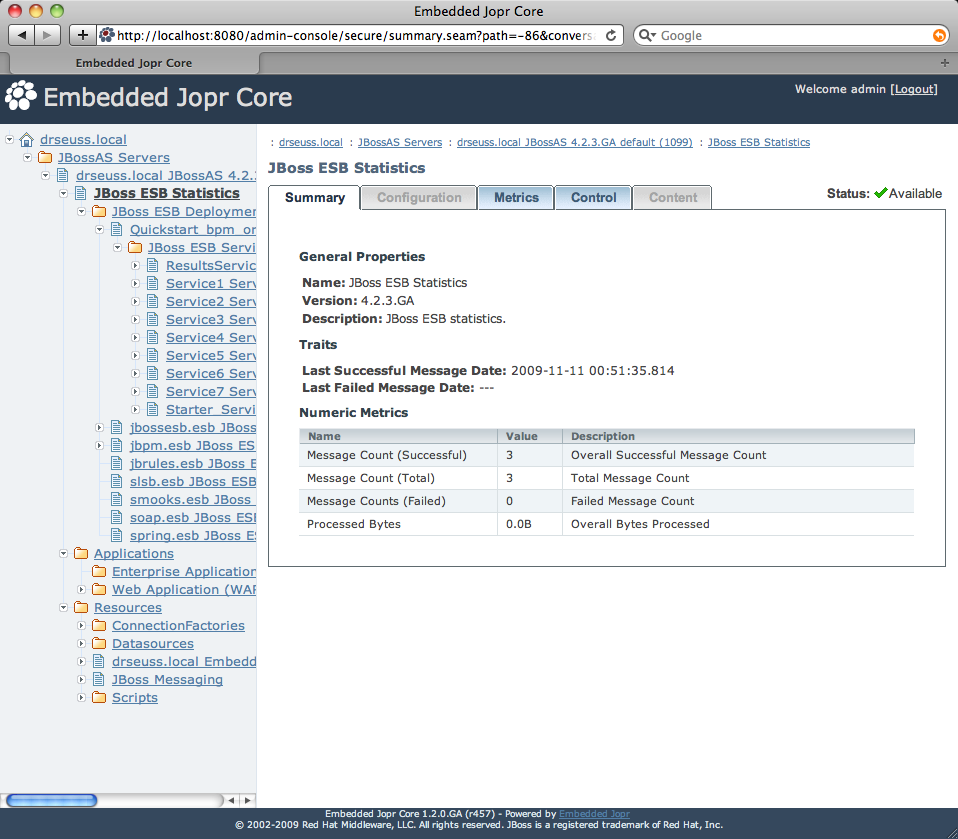Collapse the JBoss ESB Statistics node

coord(64,194)
